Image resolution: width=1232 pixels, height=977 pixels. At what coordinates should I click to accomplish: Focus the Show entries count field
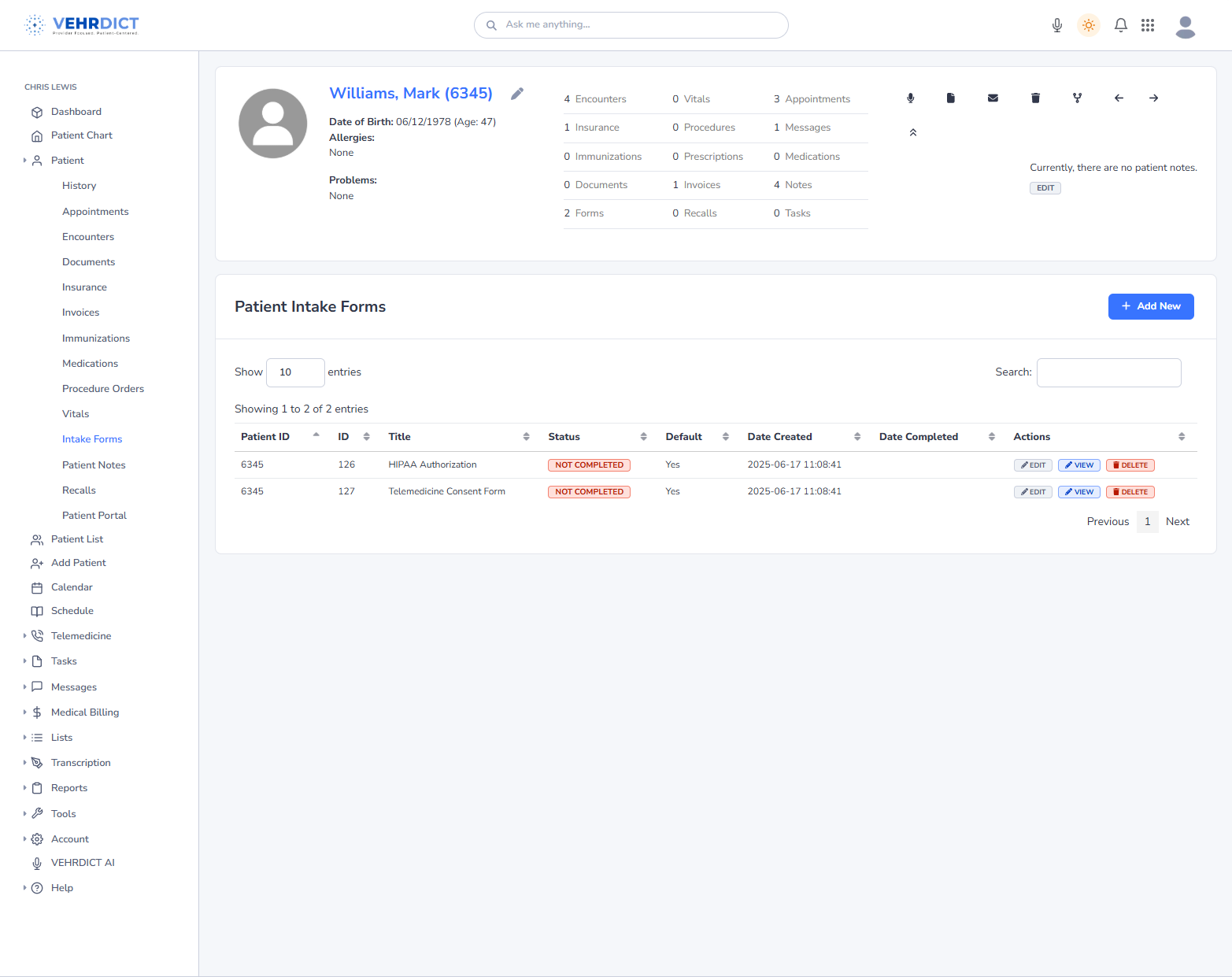point(295,372)
